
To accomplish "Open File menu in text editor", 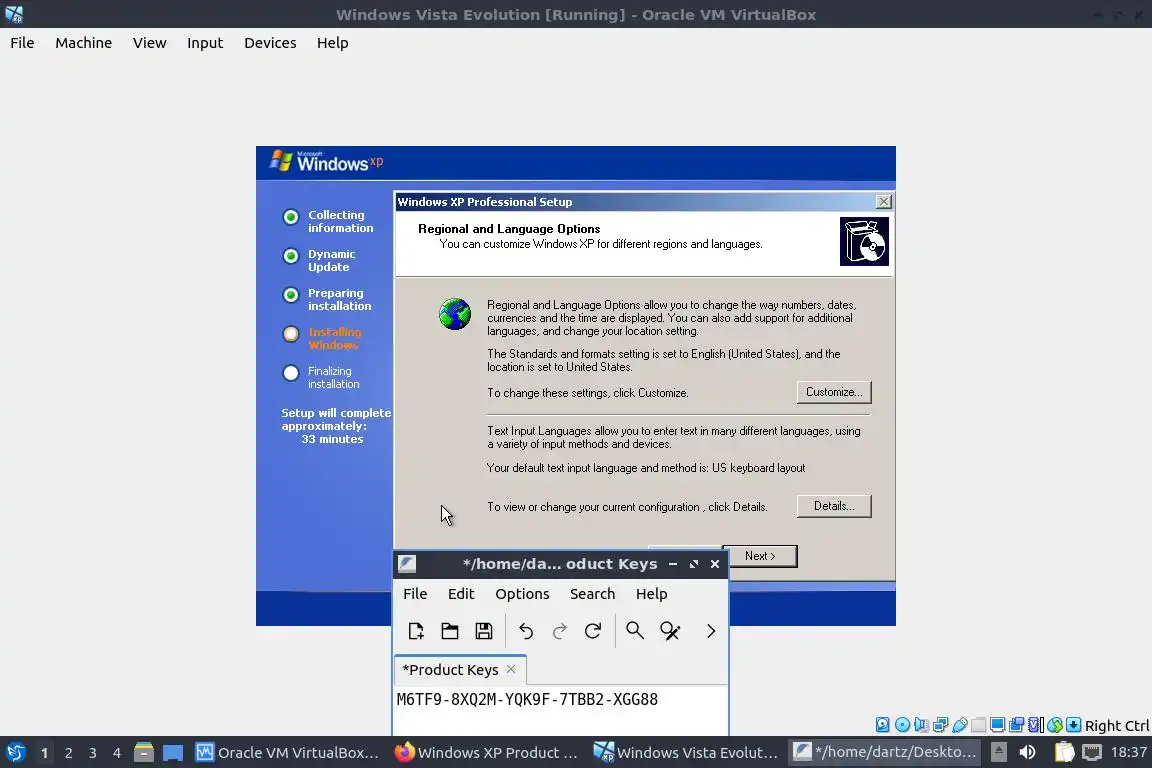I will tap(415, 594).
